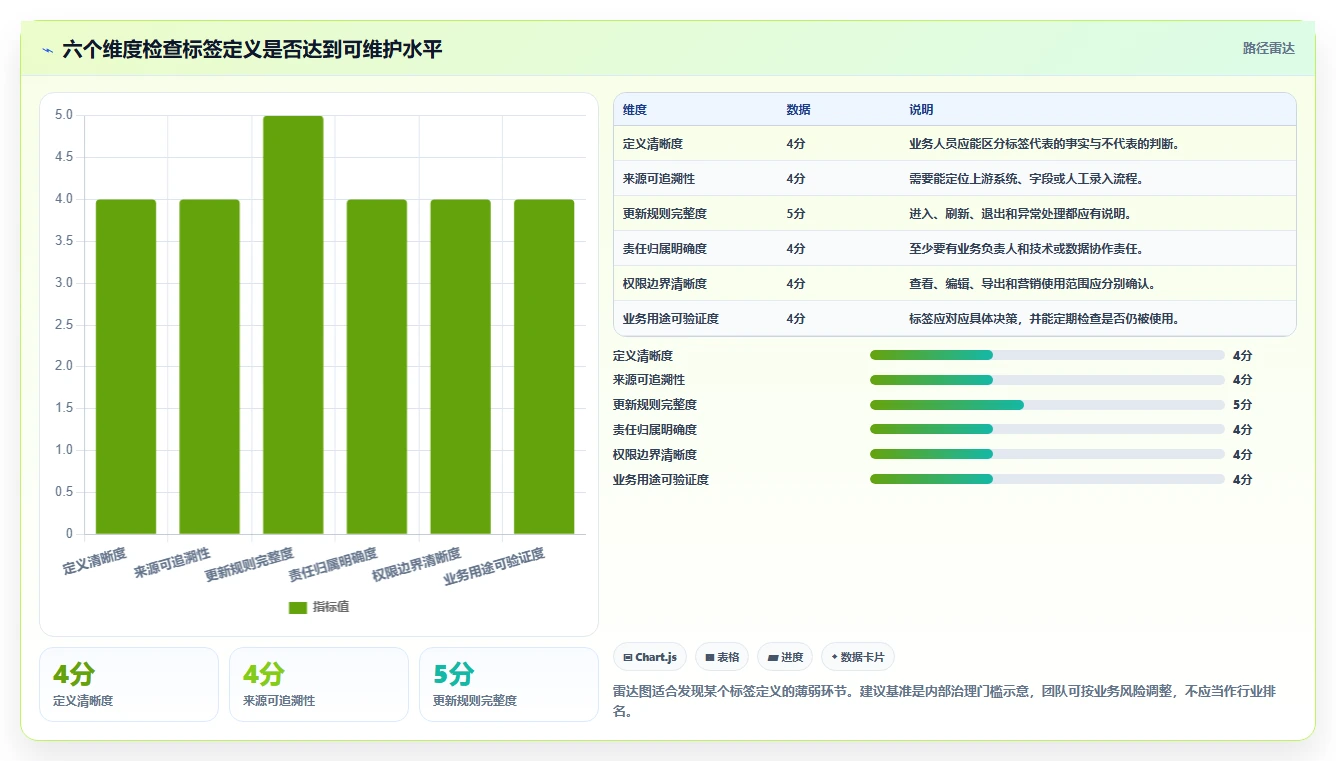Click the 责任归属明确度 x-axis label in chart
The width and height of the screenshot is (1336, 761).
[x=333, y=565]
